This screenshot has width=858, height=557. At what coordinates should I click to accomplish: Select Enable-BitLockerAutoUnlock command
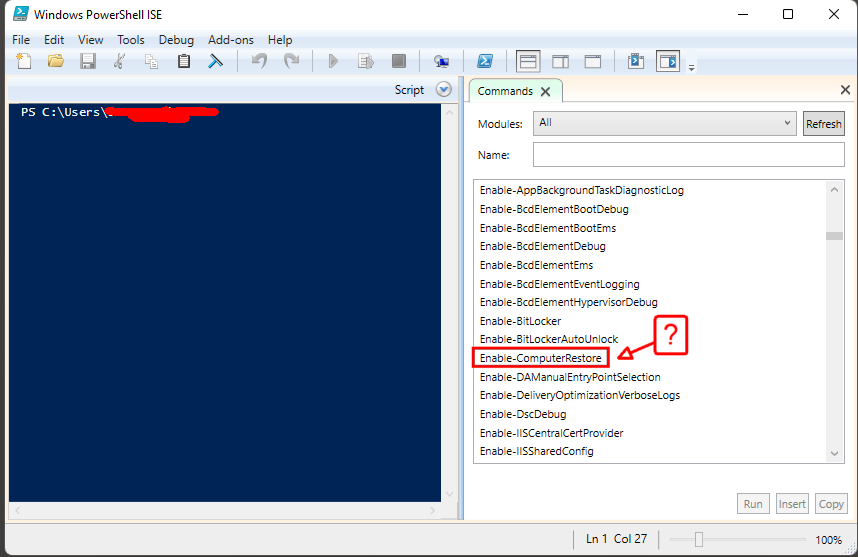pos(549,339)
